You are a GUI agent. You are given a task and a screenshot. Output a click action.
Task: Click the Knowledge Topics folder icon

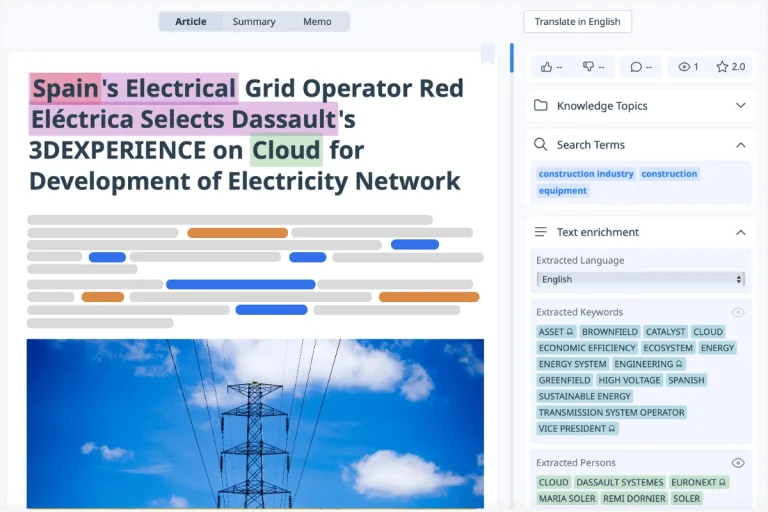[541, 106]
